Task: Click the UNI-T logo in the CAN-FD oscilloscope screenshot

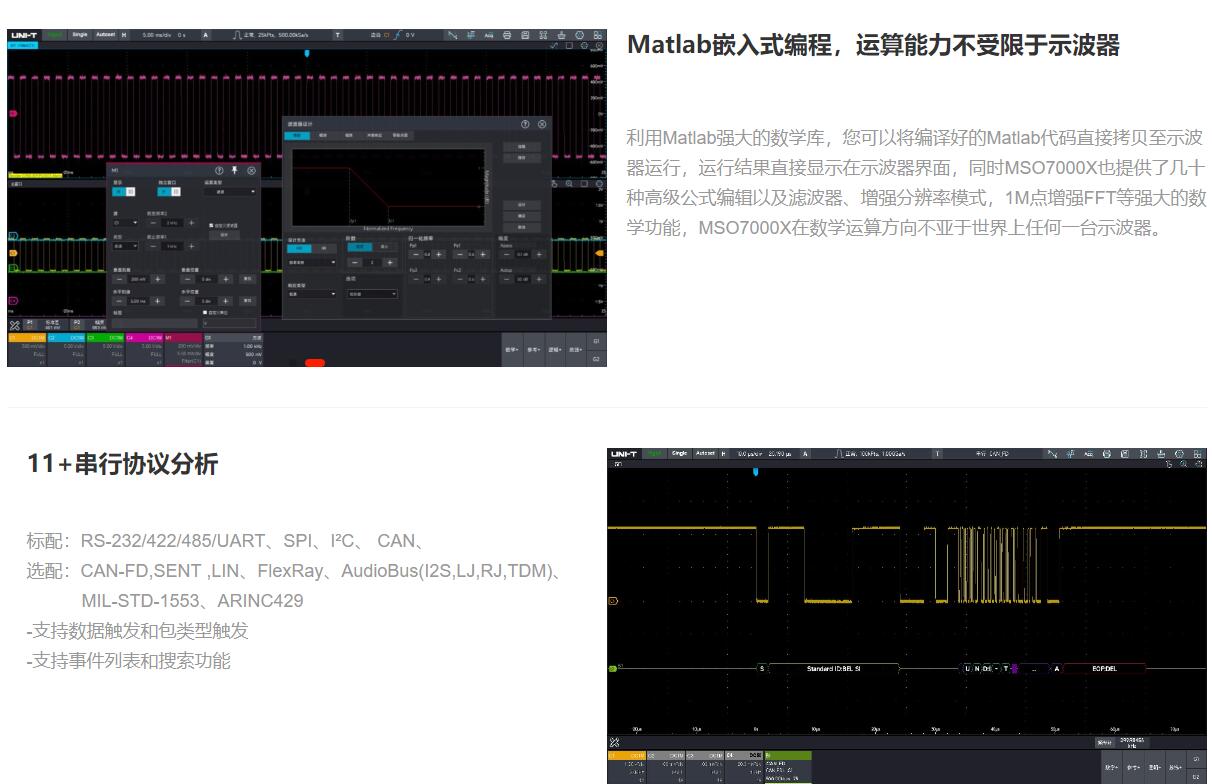Action: (x=623, y=454)
